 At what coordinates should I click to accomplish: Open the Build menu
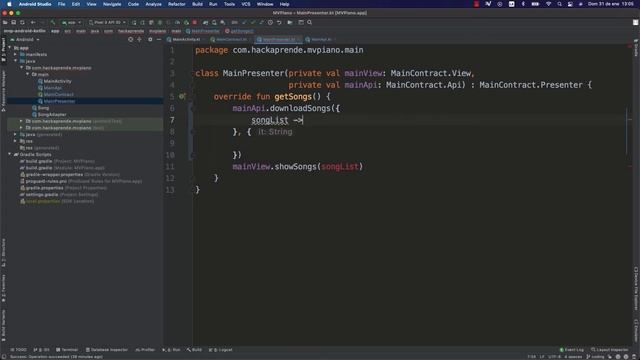coord(197,4)
